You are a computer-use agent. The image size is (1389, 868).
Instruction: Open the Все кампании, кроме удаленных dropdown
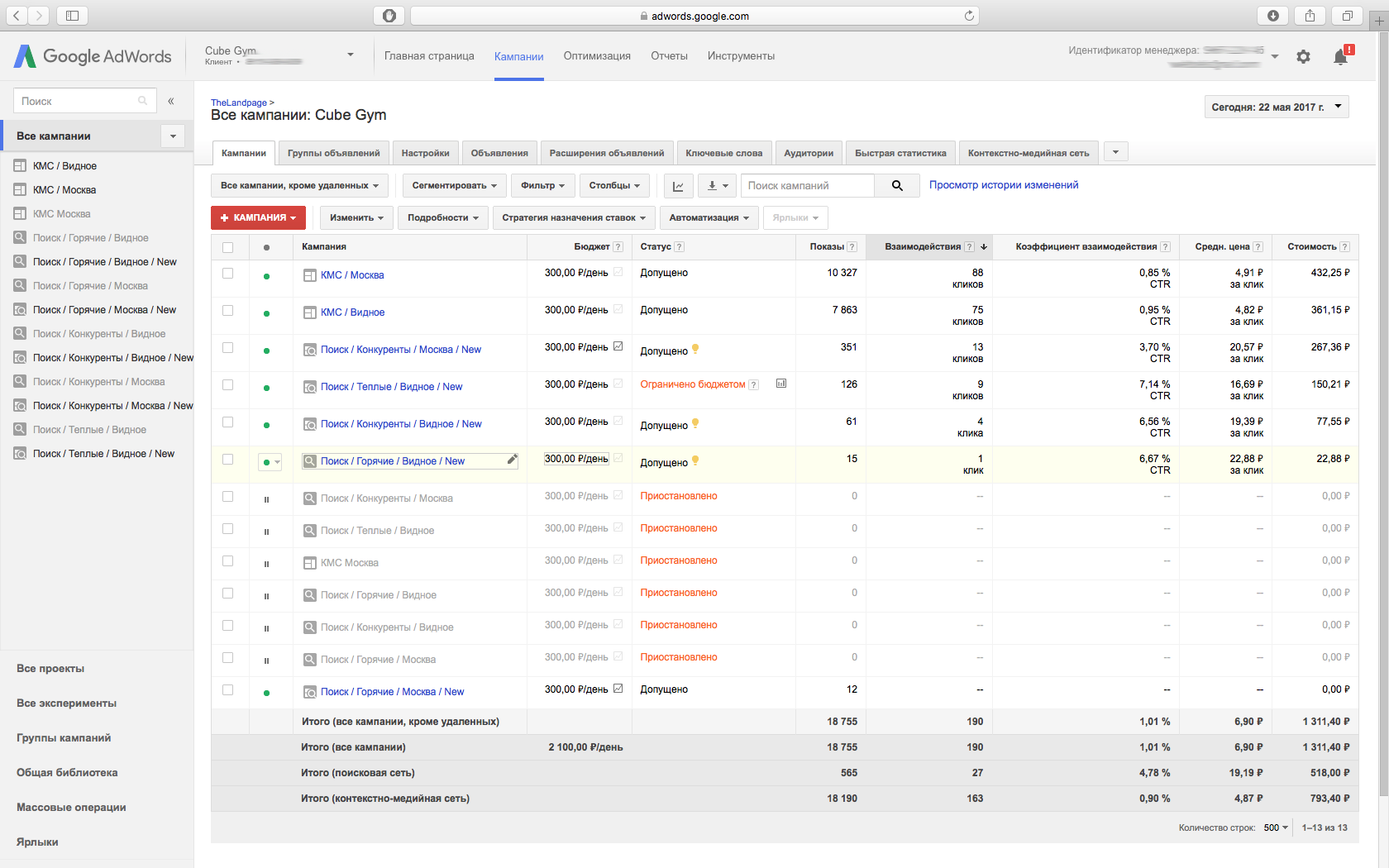[x=299, y=186]
